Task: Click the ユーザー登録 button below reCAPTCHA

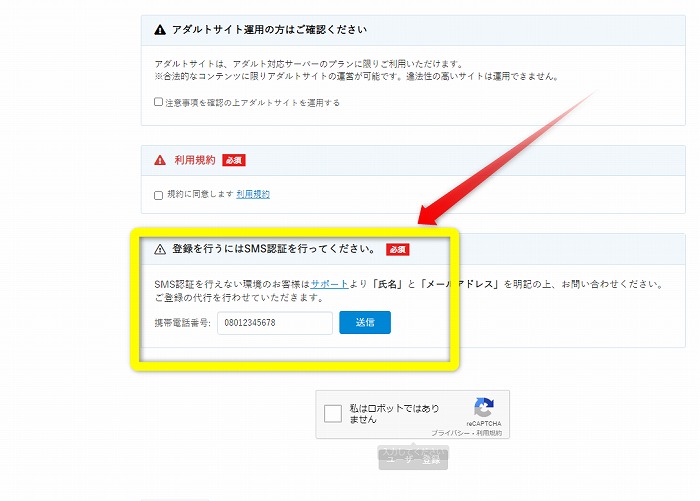Action: click(413, 459)
